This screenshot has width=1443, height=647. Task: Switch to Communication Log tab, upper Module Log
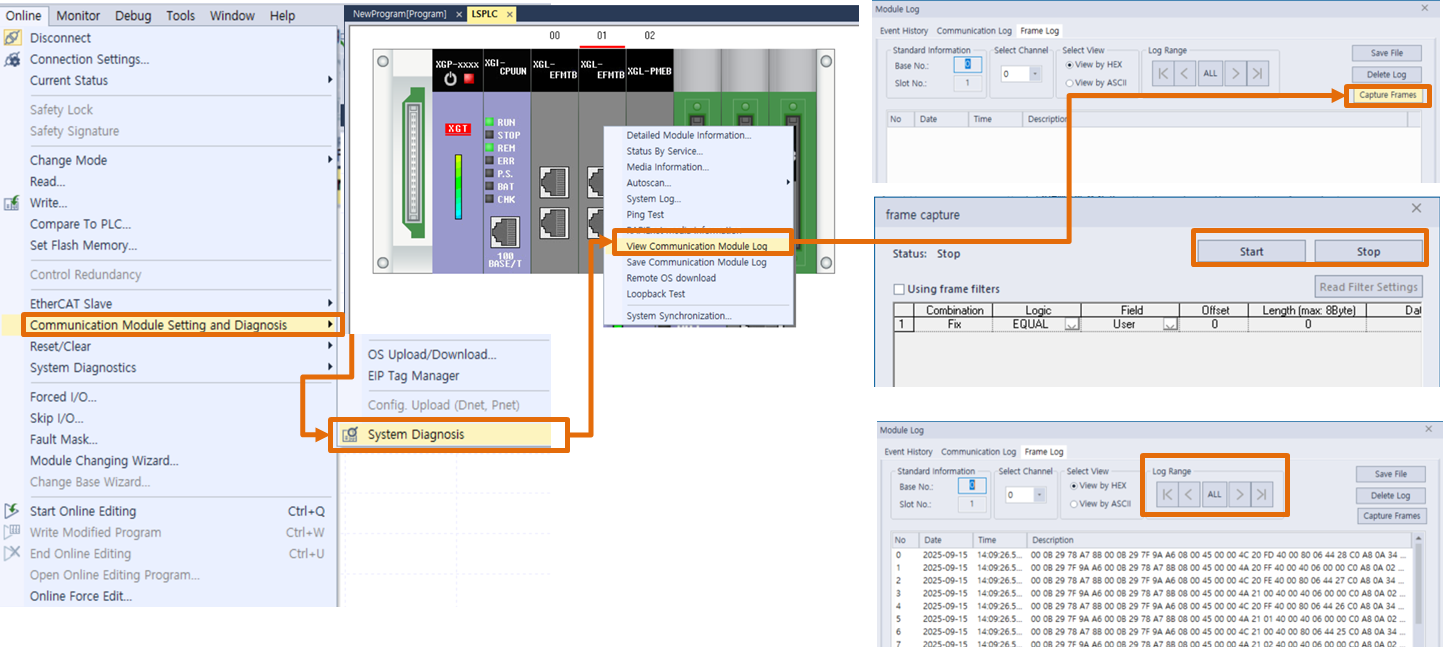(x=974, y=31)
